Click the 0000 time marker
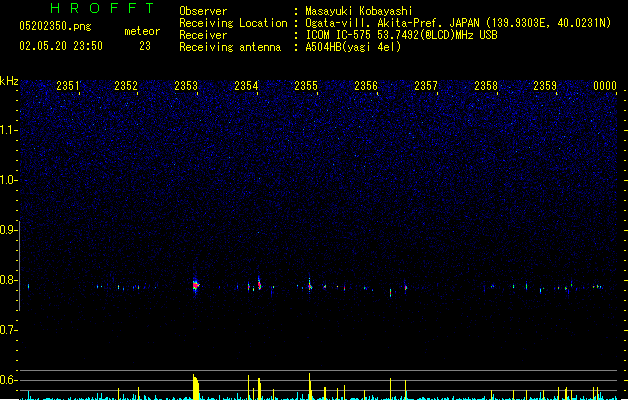Viewport: 629px width, 400px height. pyautogui.click(x=605, y=86)
